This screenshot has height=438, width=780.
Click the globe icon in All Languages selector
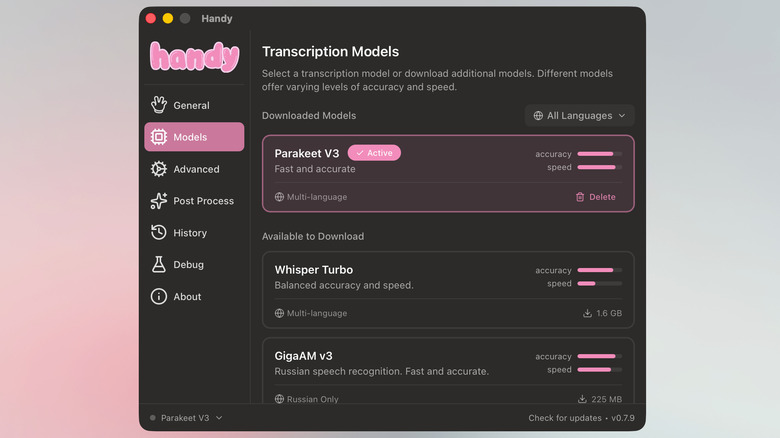(538, 115)
